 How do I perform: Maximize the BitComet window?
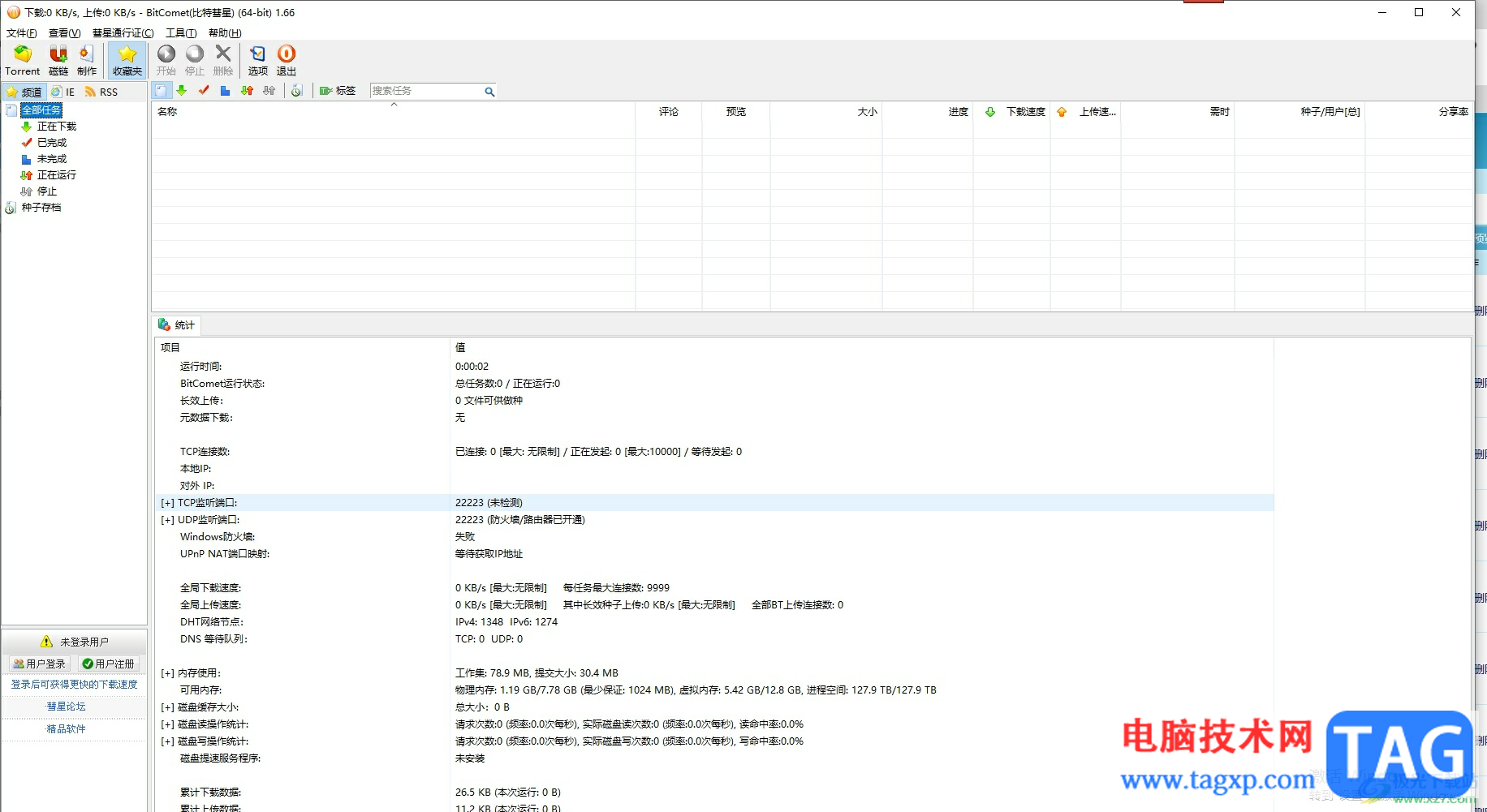point(1419,12)
